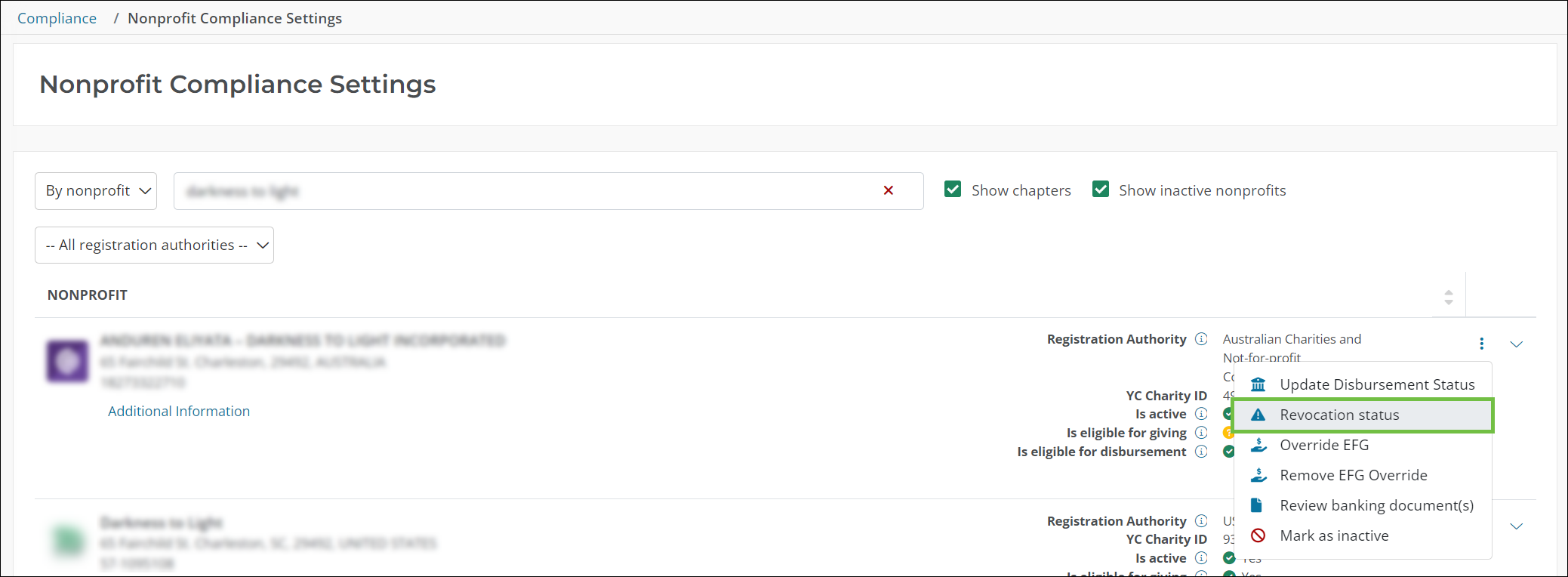The width and height of the screenshot is (1568, 577).
Task: Expand second nonprofit row chevron
Action: point(1516,526)
